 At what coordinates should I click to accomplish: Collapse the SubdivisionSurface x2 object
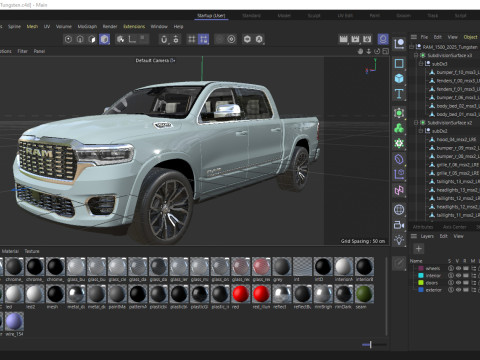tap(416, 123)
